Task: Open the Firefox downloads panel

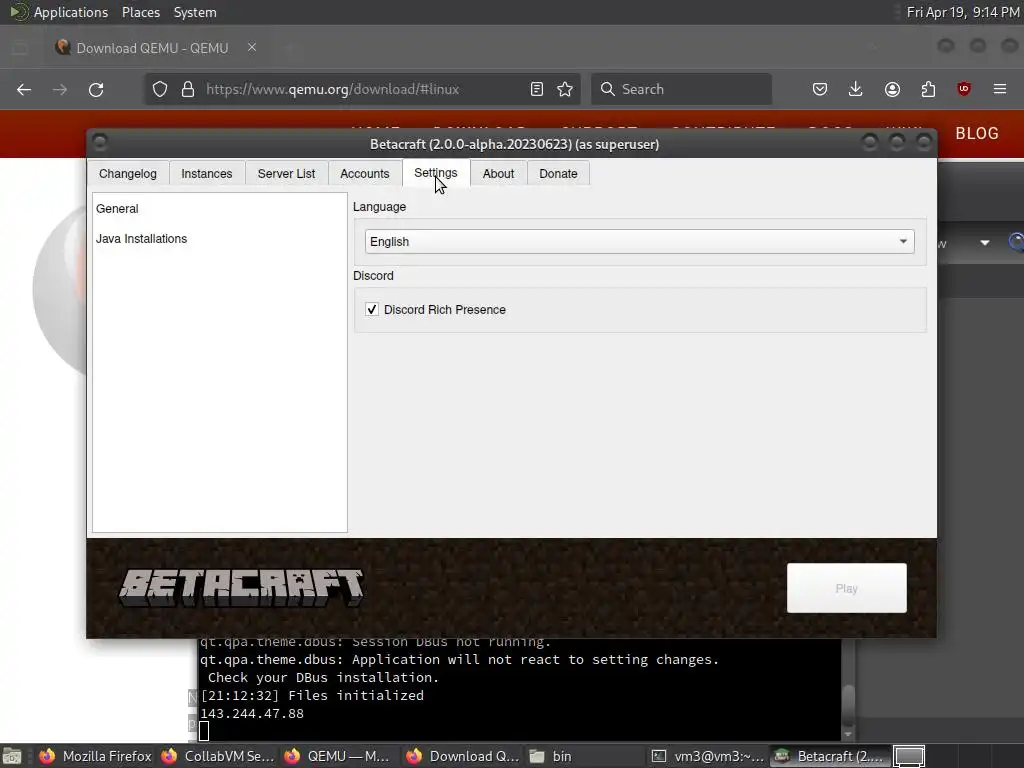Action: (x=856, y=89)
